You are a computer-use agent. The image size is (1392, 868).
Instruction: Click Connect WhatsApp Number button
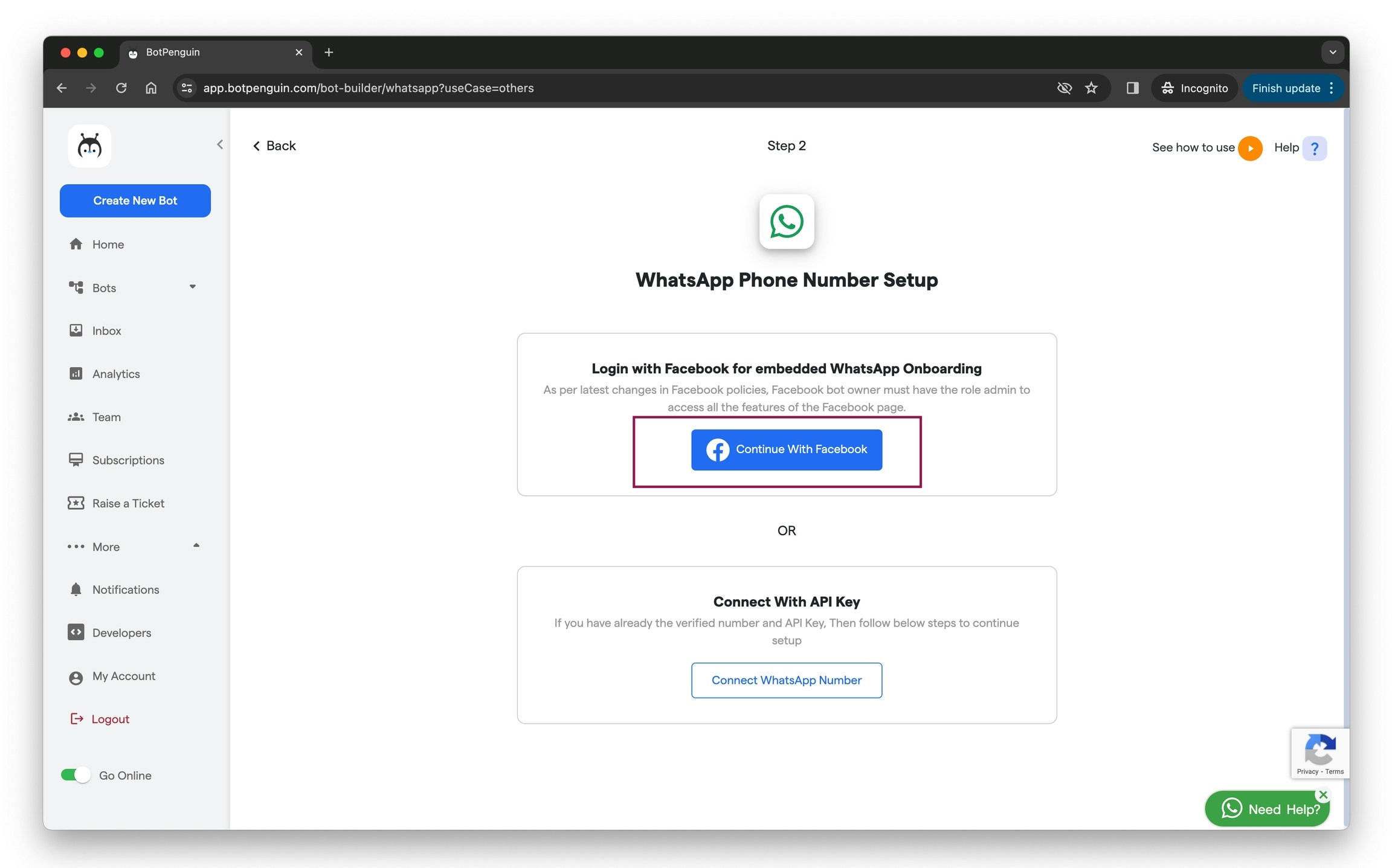point(786,680)
